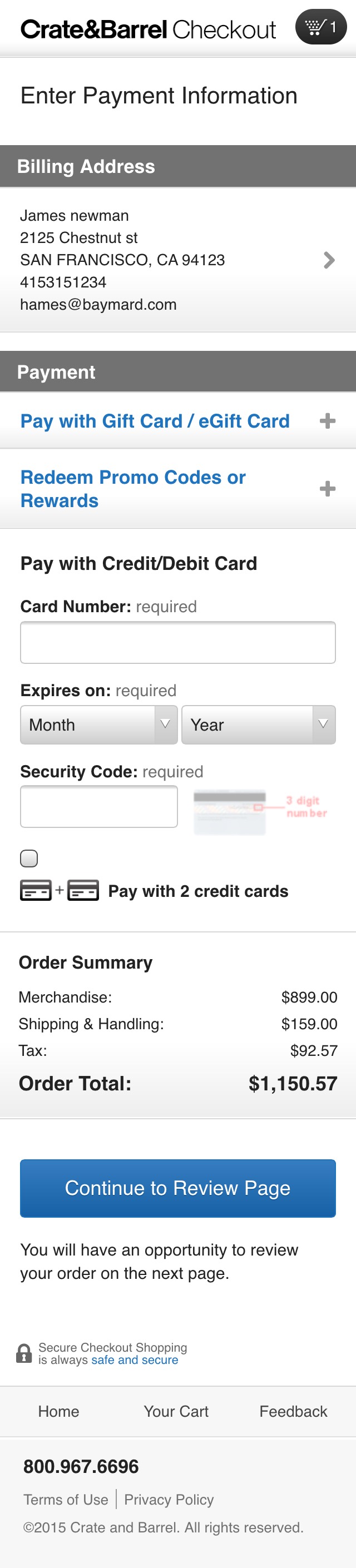Image resolution: width=356 pixels, height=1568 pixels.
Task: Click the plus icon next to Promo Codes
Action: (x=329, y=488)
